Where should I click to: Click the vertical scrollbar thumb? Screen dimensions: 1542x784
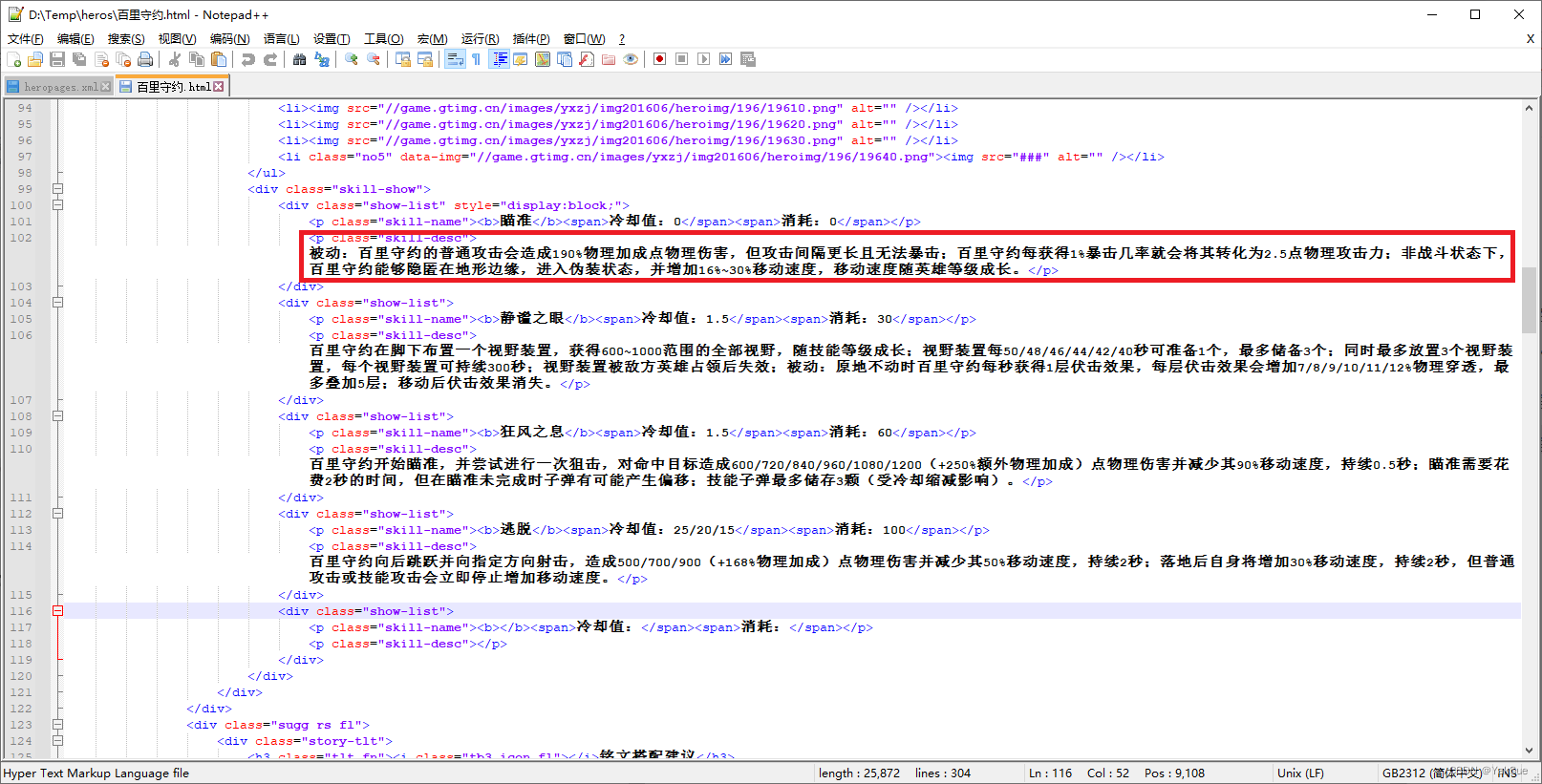point(1530,299)
